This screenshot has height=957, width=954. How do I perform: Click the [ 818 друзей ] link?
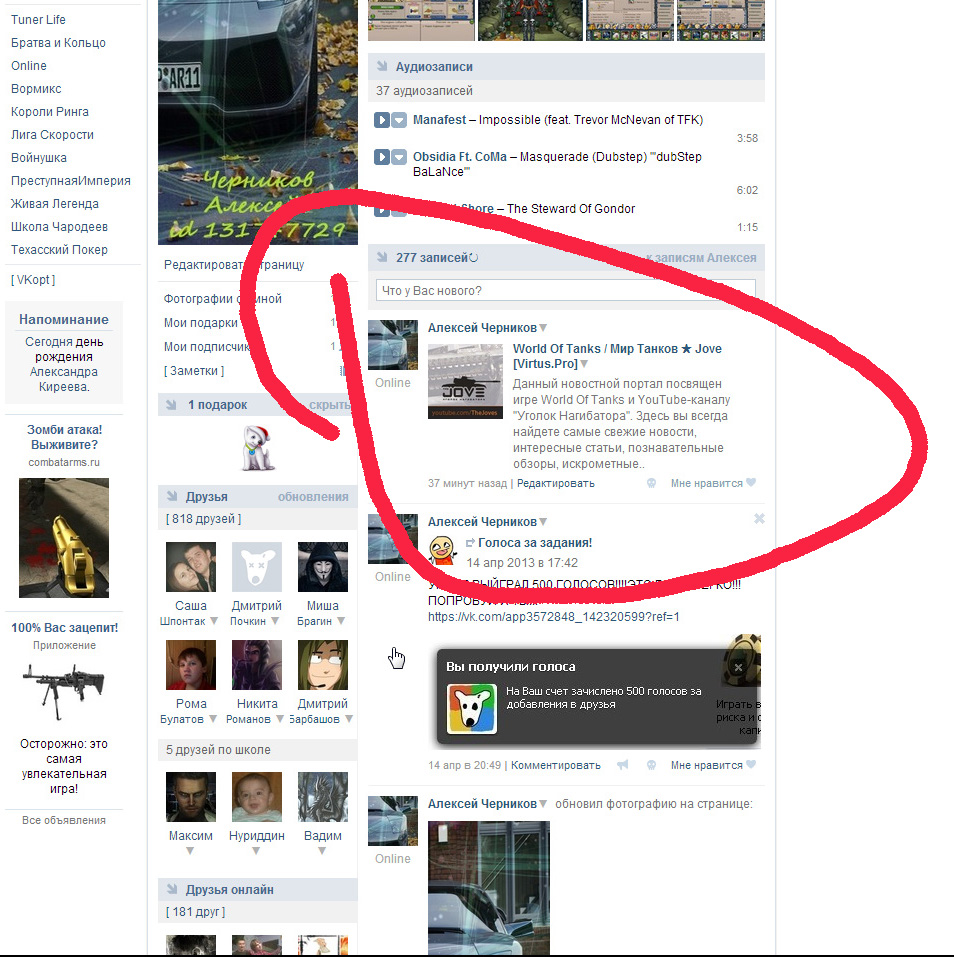pyautogui.click(x=203, y=519)
